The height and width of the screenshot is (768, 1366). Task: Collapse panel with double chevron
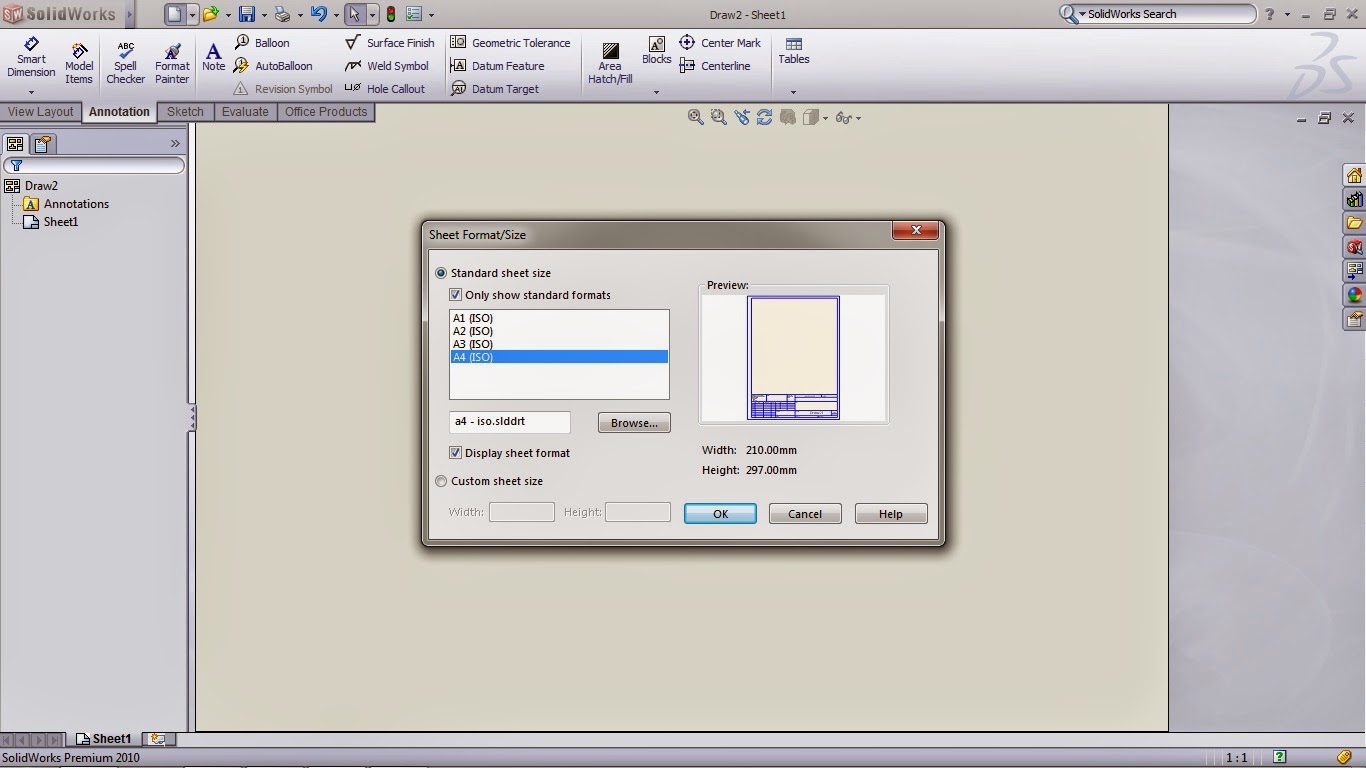175,144
